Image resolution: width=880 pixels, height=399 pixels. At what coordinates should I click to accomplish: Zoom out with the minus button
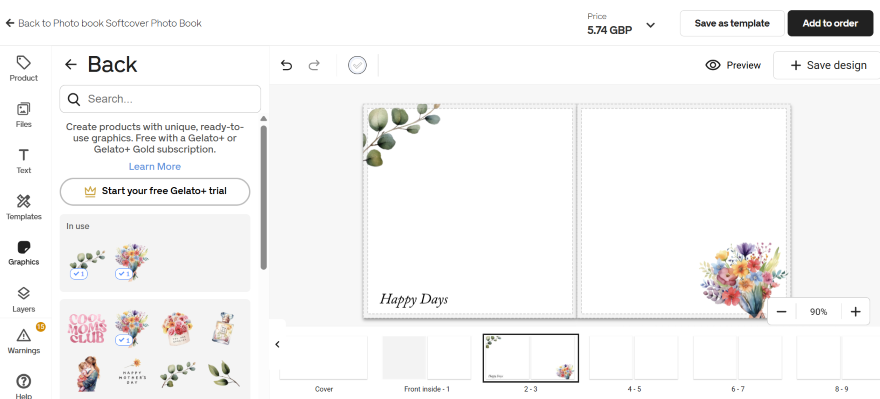781,312
